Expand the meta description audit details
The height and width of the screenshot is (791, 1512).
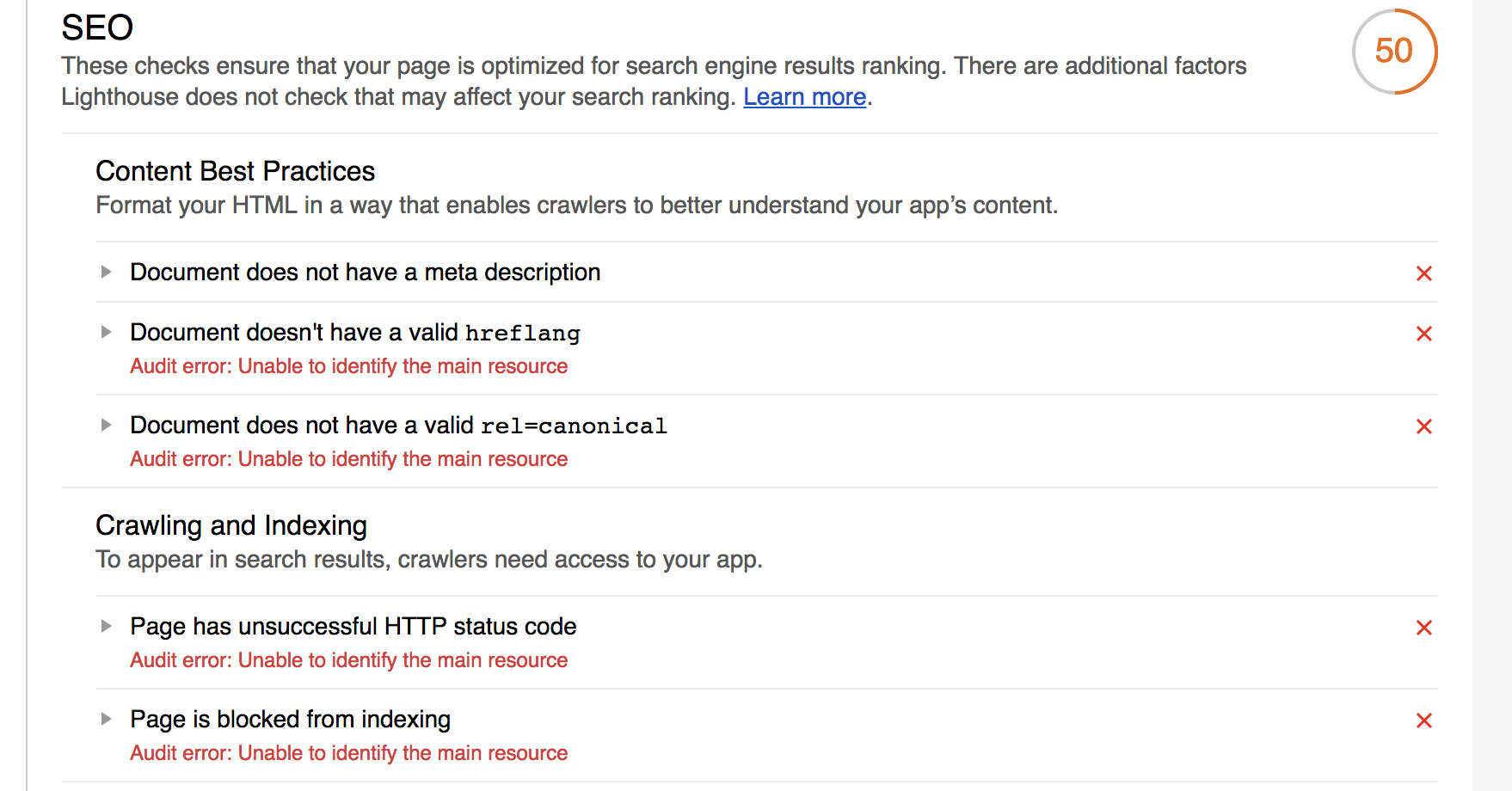pos(106,272)
